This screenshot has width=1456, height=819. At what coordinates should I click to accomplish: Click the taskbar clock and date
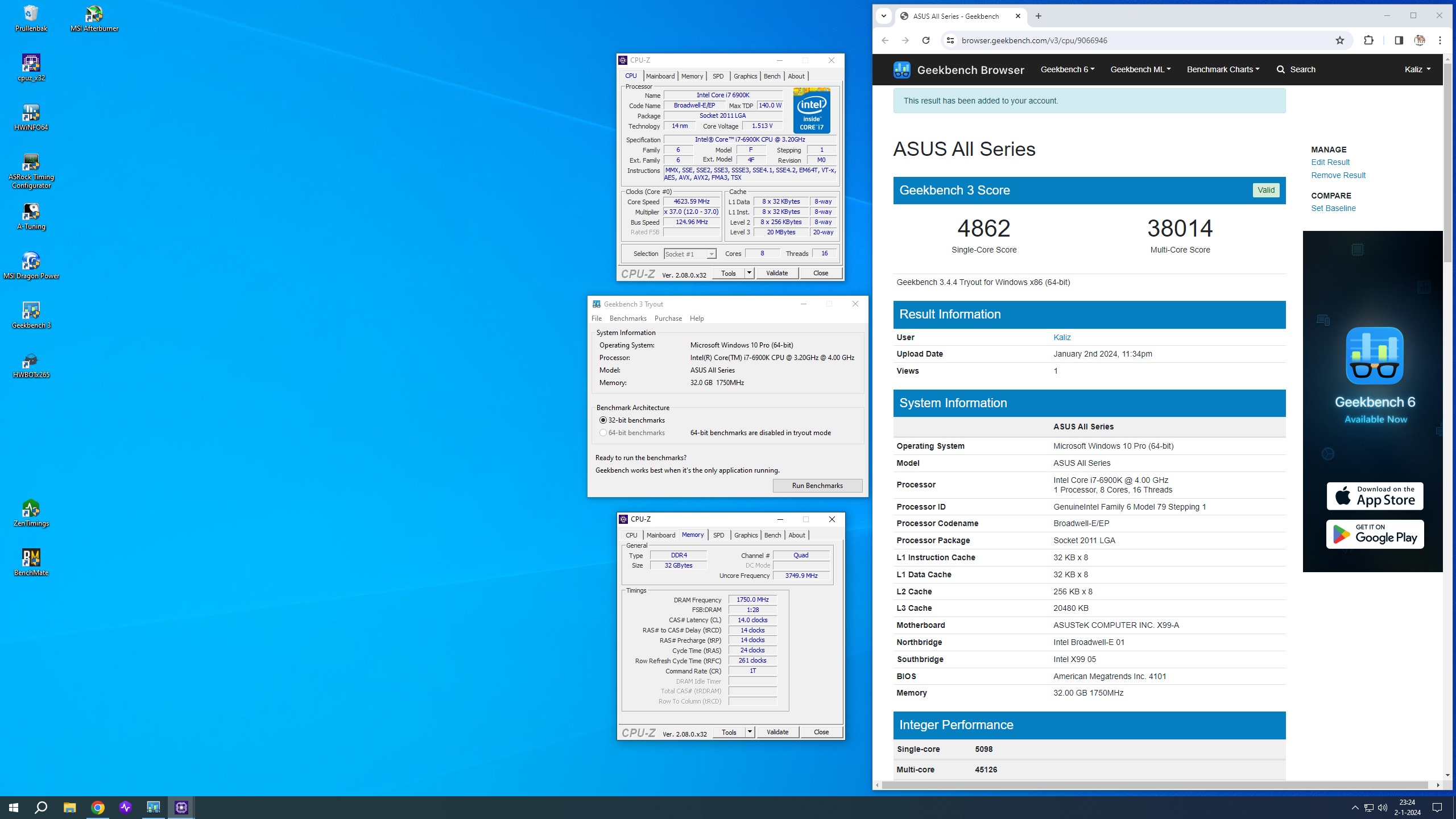(x=1407, y=807)
